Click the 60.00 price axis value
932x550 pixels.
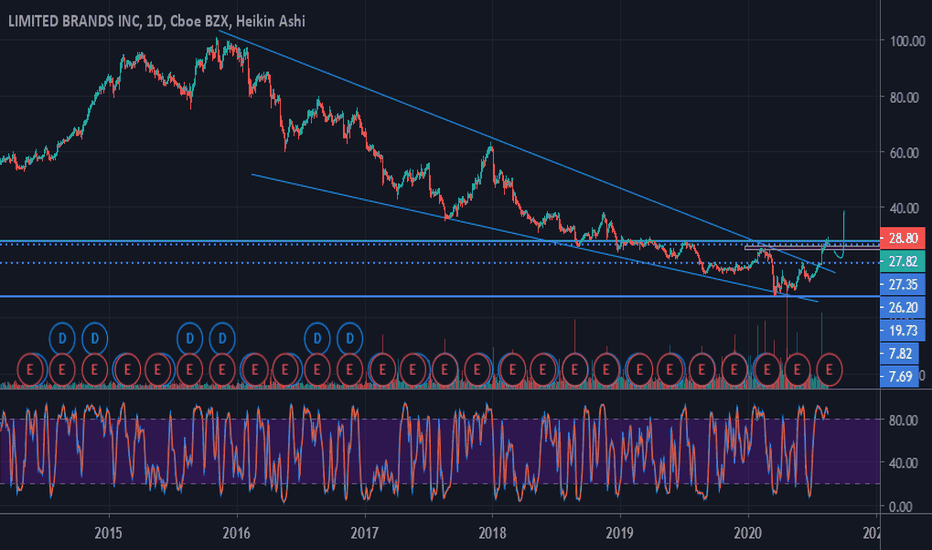(x=904, y=153)
